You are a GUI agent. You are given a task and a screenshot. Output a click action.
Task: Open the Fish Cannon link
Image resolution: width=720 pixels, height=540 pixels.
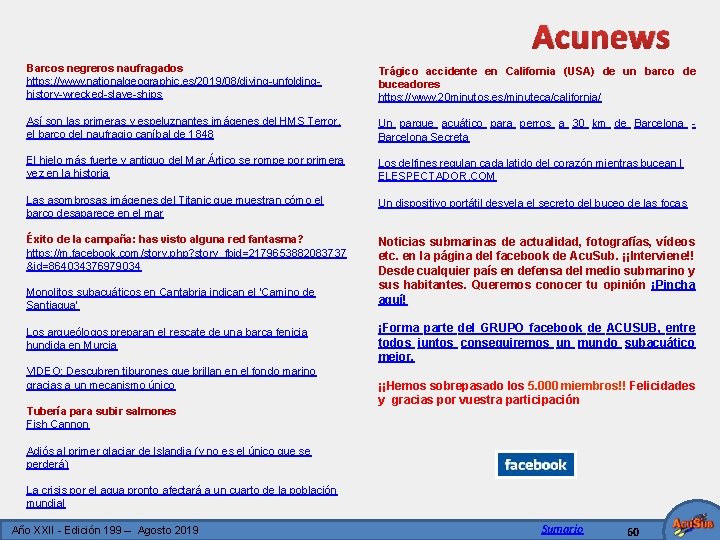coord(57,424)
